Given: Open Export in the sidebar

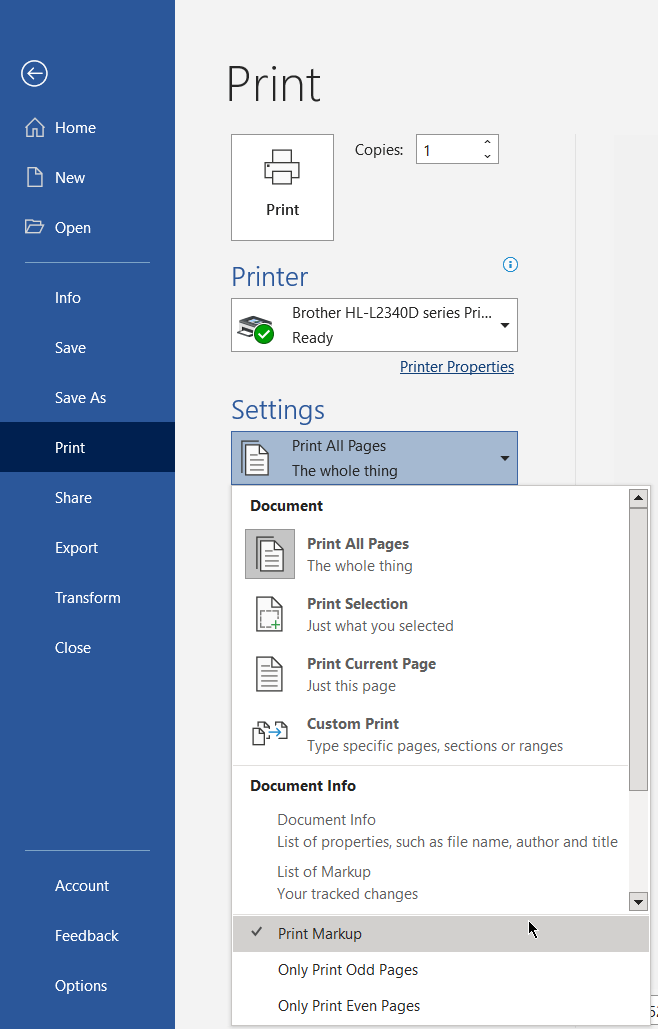Looking at the screenshot, I should [87, 547].
